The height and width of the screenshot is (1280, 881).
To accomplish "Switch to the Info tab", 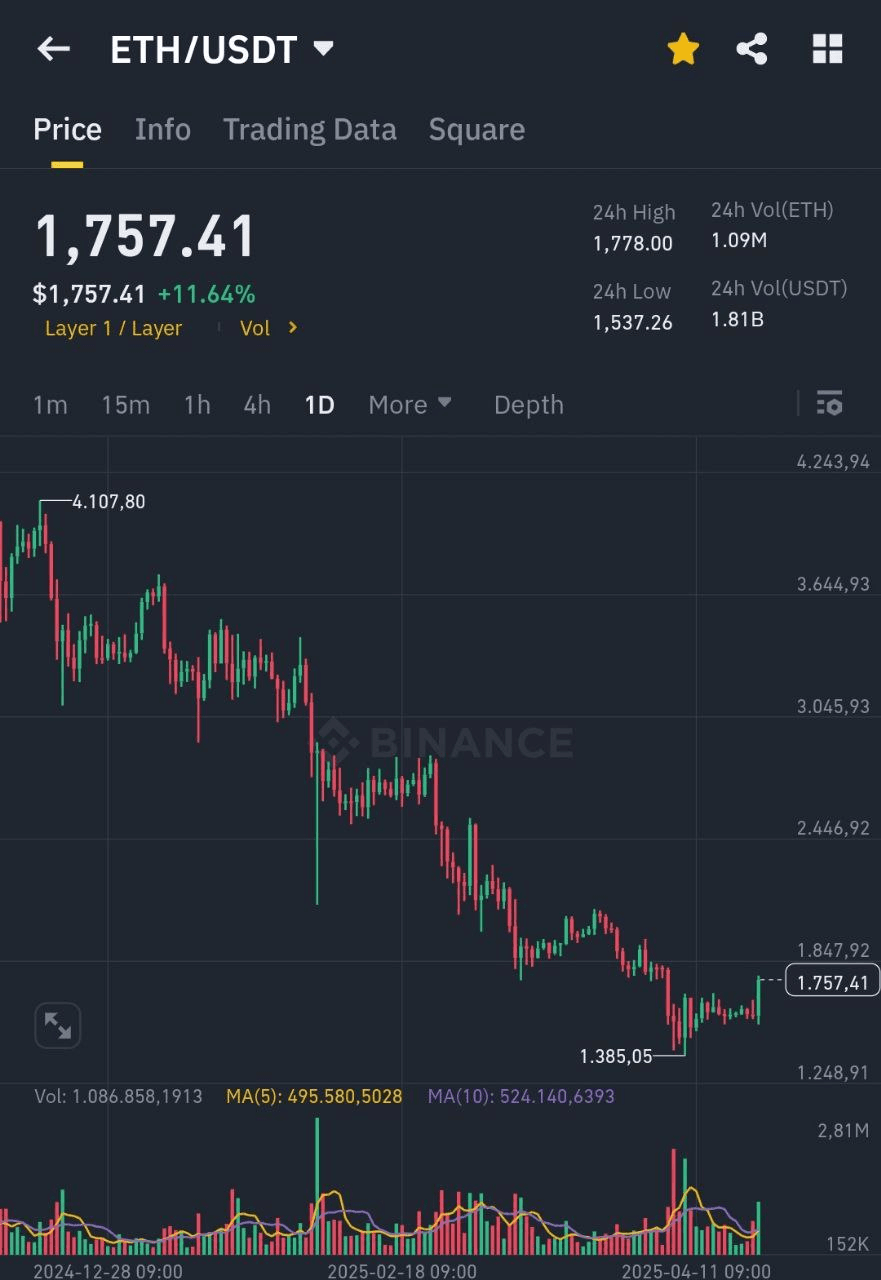I will pyautogui.click(x=163, y=130).
